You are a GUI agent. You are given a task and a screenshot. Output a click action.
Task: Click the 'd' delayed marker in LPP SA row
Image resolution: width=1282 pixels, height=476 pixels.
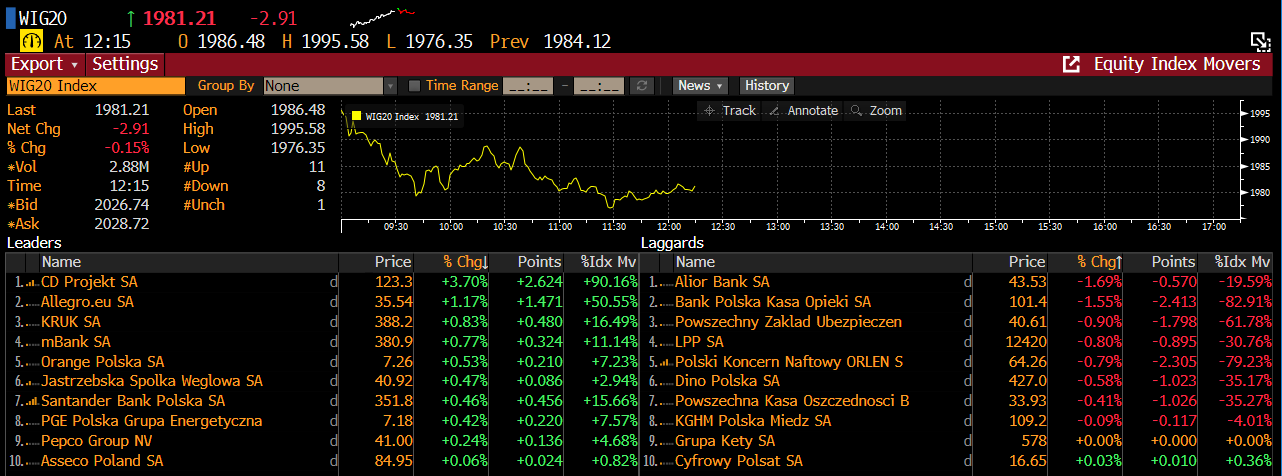click(x=967, y=342)
